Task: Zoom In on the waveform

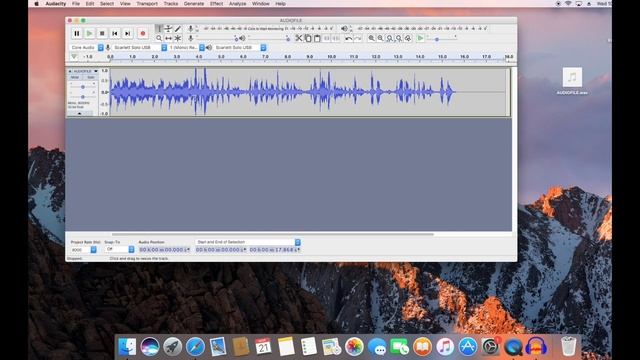Action: pos(371,38)
